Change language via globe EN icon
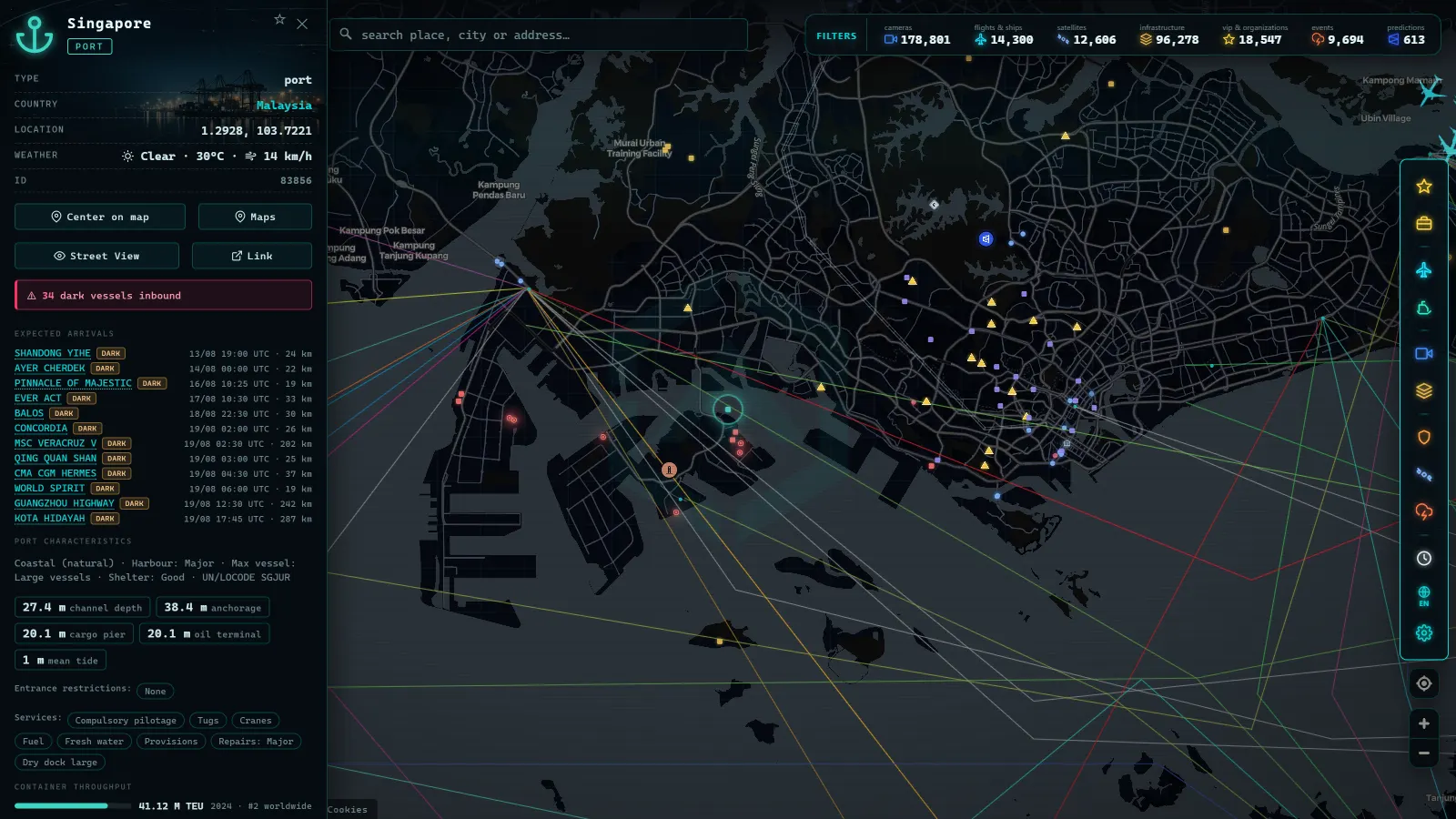Viewport: 1456px width, 819px height. pos(1424,596)
